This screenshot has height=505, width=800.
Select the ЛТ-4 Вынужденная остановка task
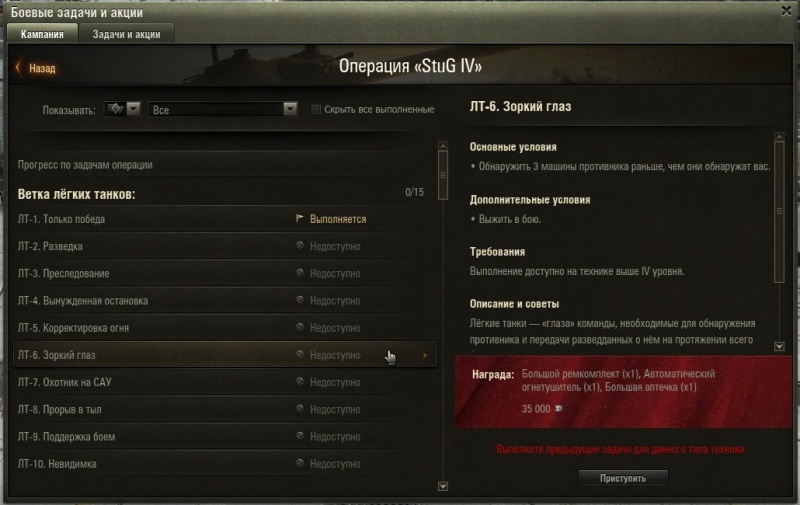tap(224, 300)
